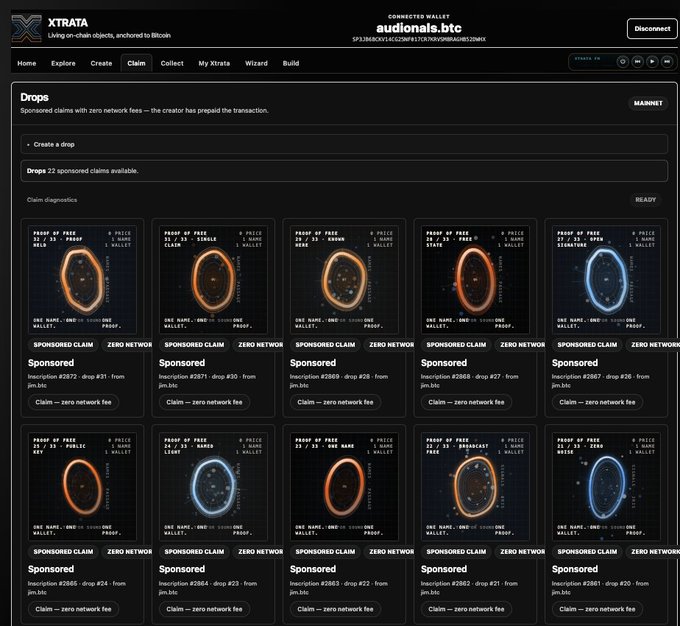680x626 pixels.
Task: Click the MAINNET network badge
Action: 648,103
